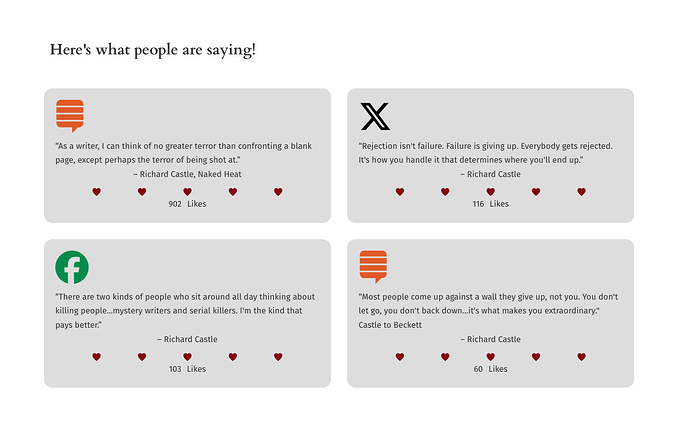Click first heart in the 902 Likes card
Image resolution: width=690 pixels, height=436 pixels.
(x=97, y=192)
